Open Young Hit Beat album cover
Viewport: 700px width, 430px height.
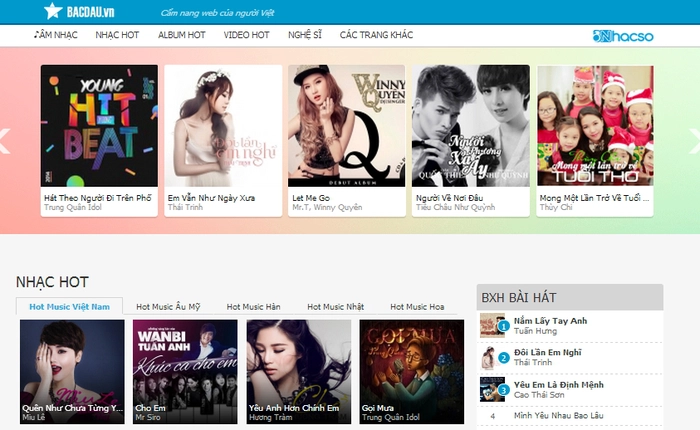(99, 126)
